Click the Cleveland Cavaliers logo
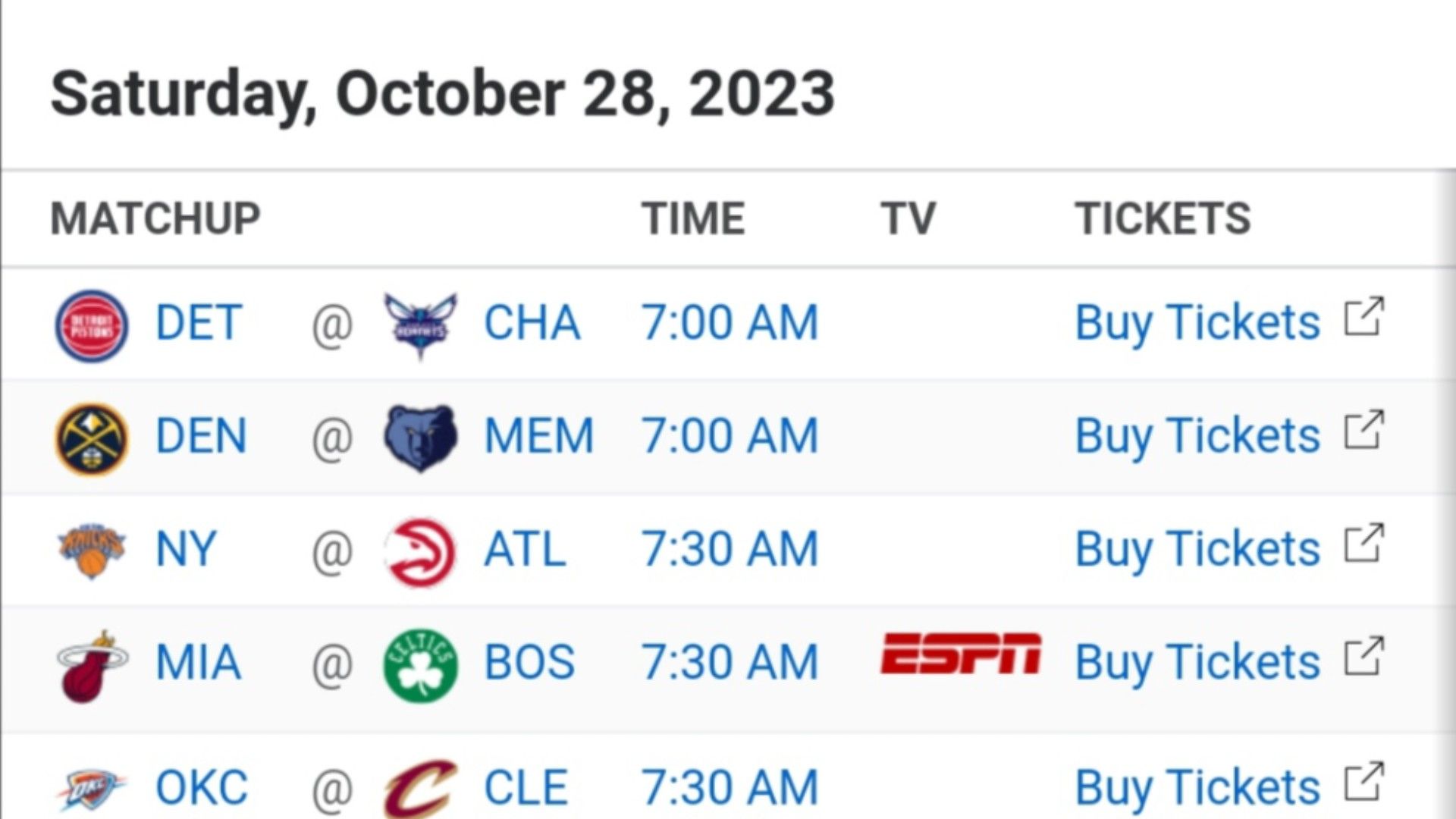The width and height of the screenshot is (1456, 819). pyautogui.click(x=420, y=789)
